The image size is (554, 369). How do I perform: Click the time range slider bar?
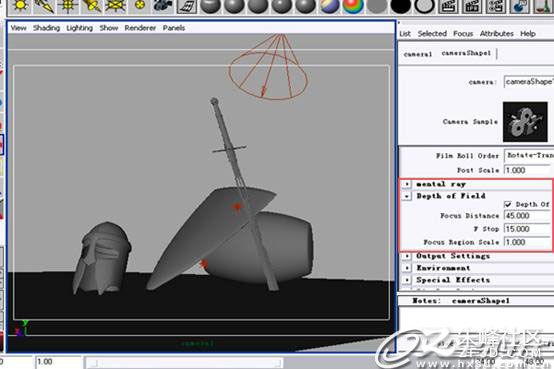click(185, 363)
